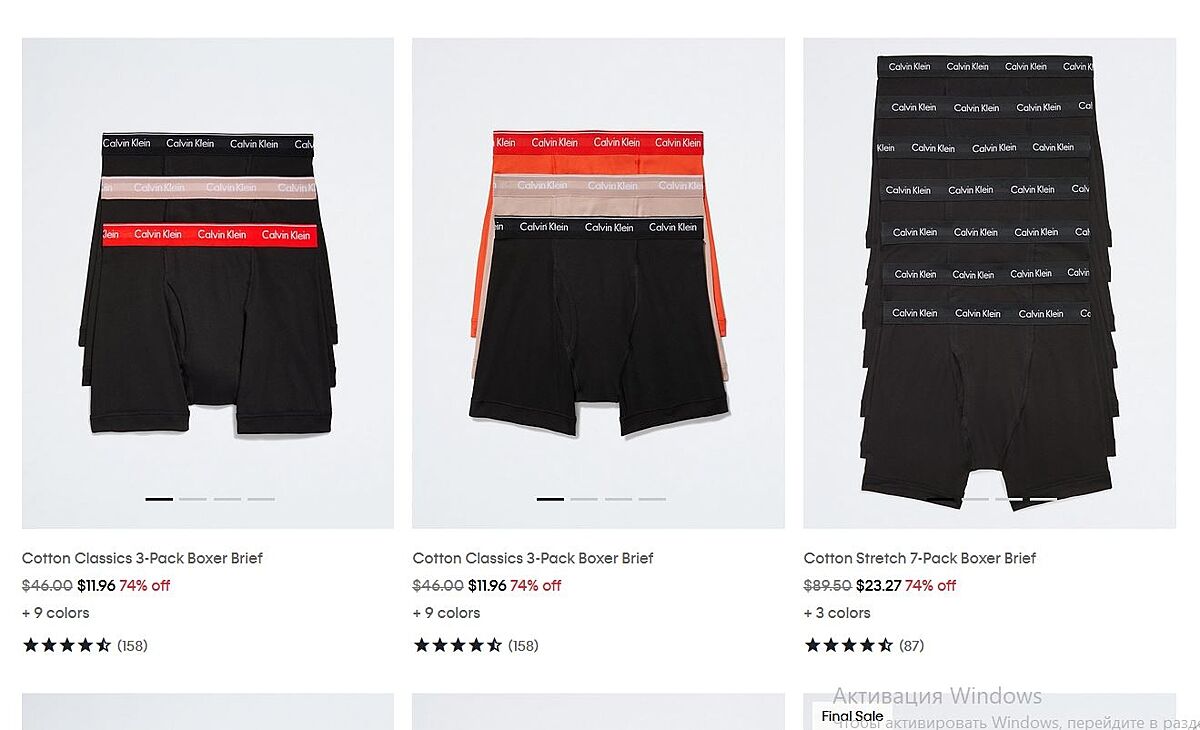This screenshot has height=730, width=1200.
Task: Click first Cotton Classics 3-Pack Boxer Brief title
Action: click(x=142, y=558)
